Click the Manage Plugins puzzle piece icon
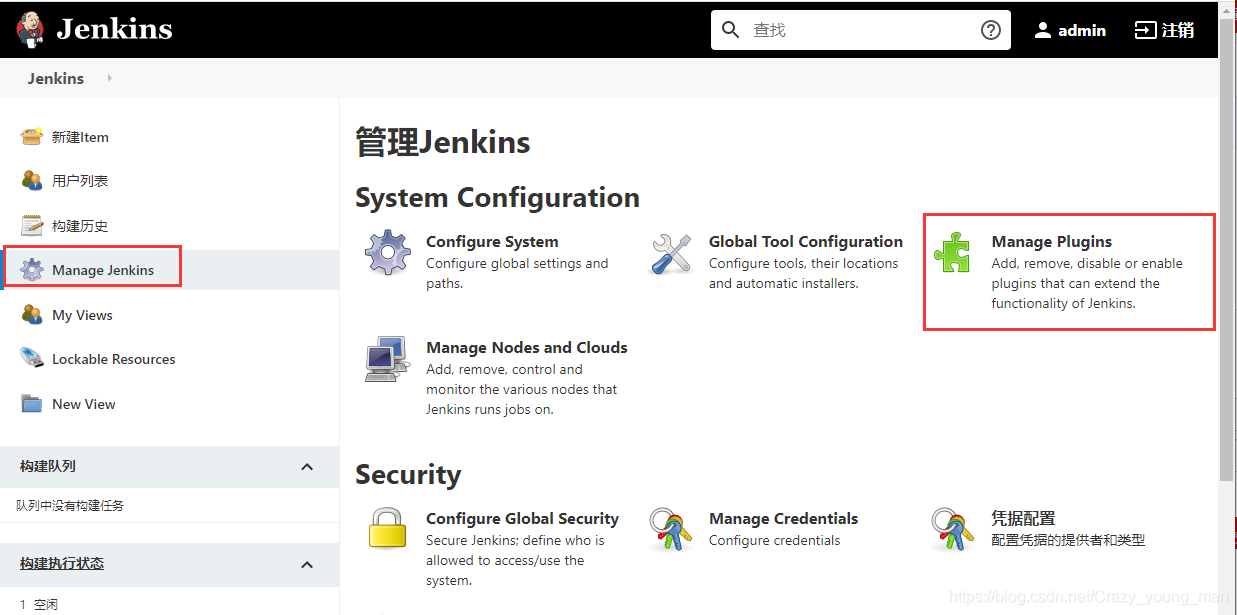The height and width of the screenshot is (615, 1237). 952,253
